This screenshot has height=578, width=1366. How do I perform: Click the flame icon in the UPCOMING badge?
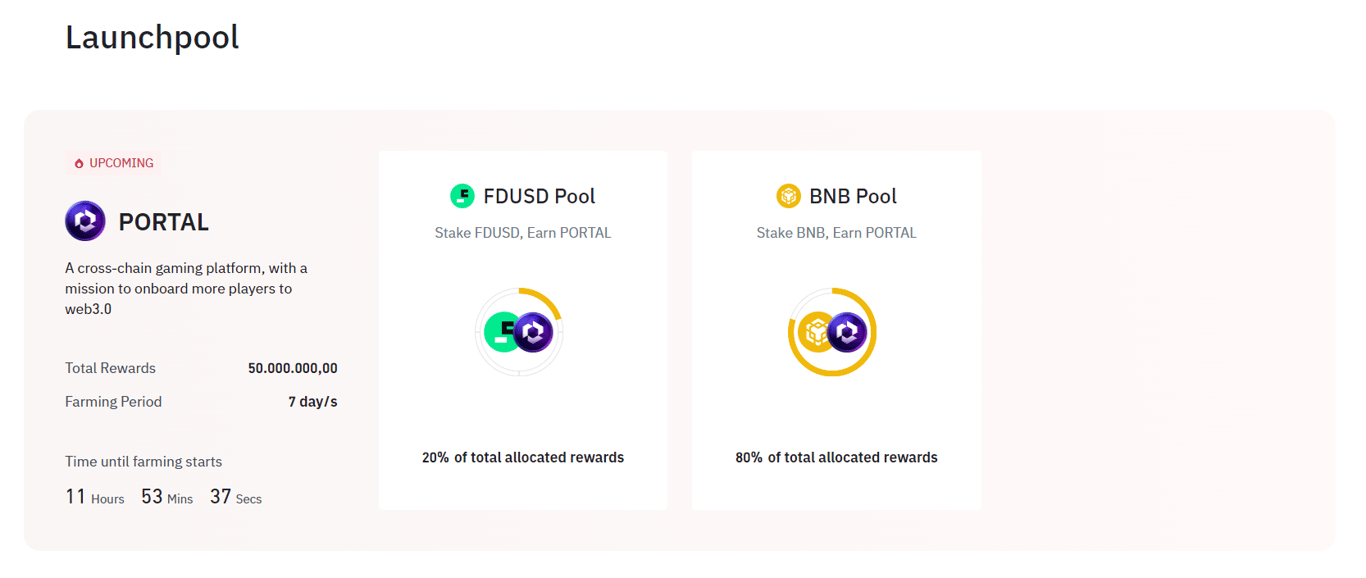(79, 162)
